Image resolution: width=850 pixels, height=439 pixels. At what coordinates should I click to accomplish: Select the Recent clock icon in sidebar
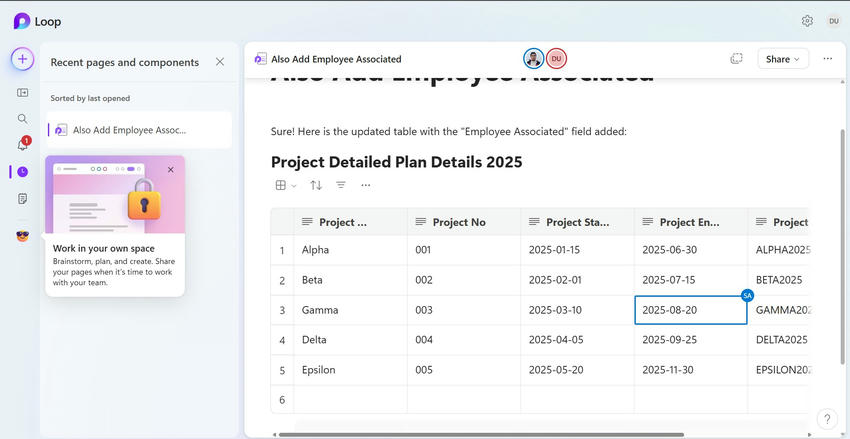pyautogui.click(x=22, y=172)
